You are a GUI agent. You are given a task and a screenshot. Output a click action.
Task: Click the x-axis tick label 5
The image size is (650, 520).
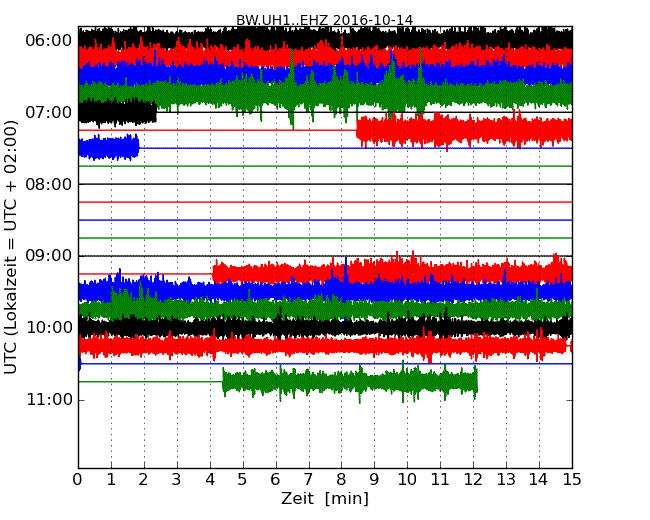tap(243, 479)
